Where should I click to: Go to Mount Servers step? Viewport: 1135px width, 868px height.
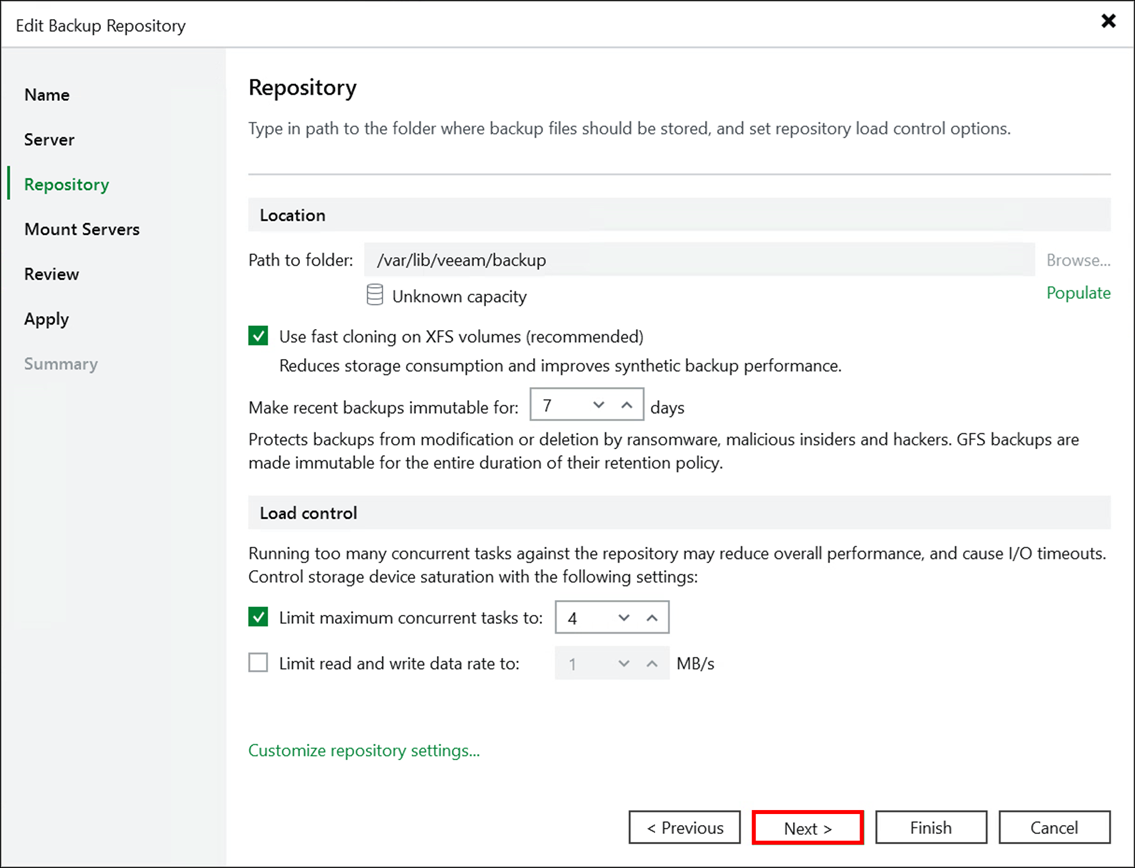click(81, 229)
